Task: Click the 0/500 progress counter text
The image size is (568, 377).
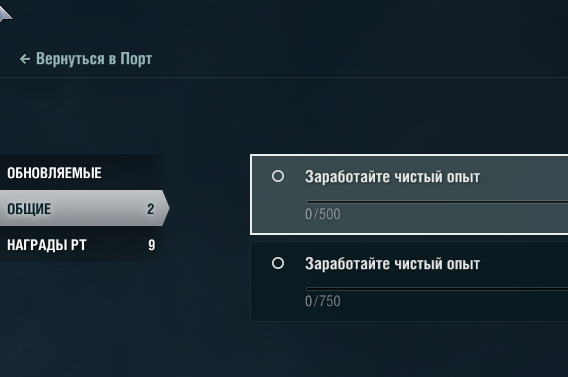Action: tap(323, 214)
